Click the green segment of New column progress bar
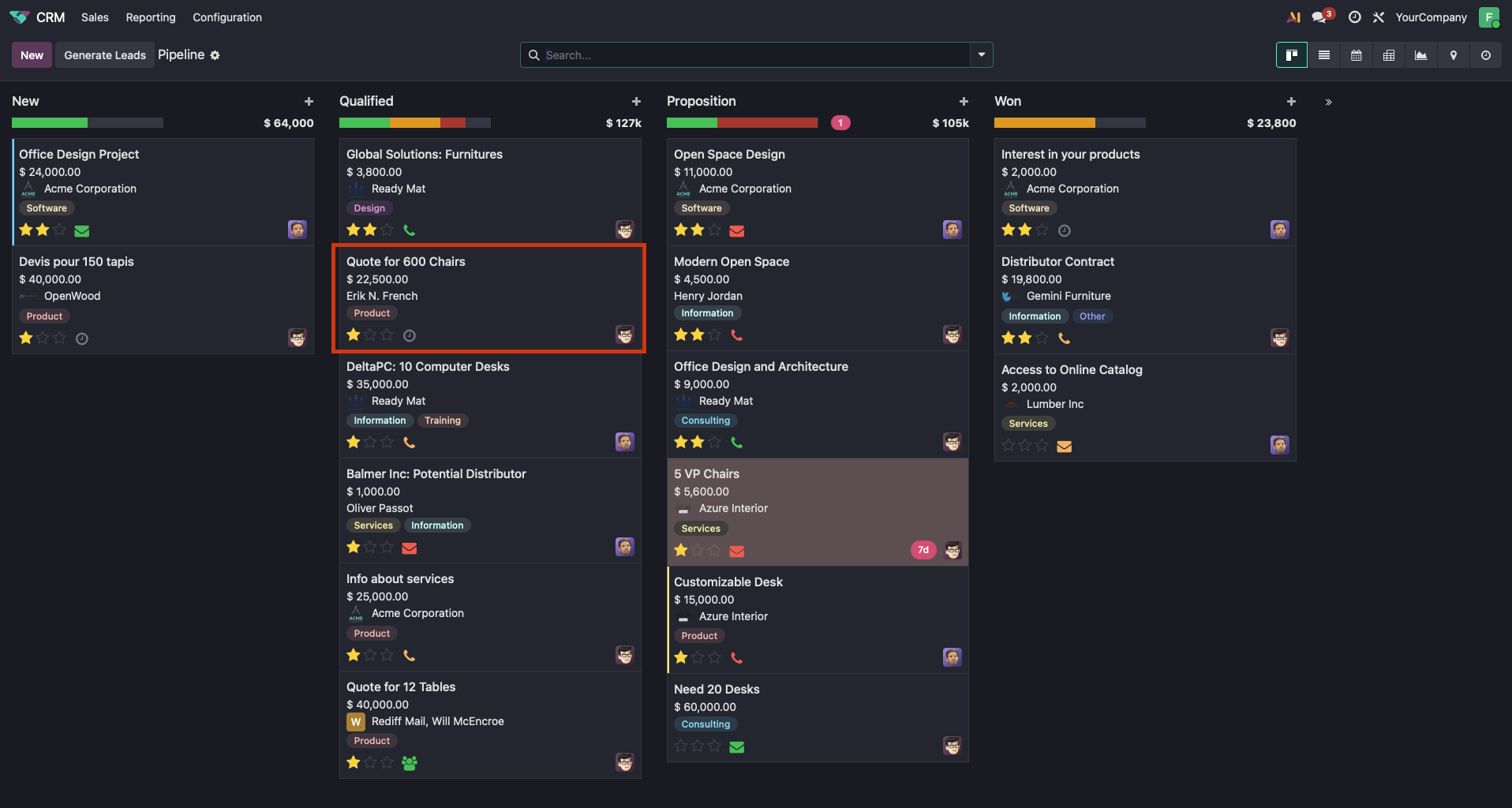 [49, 123]
